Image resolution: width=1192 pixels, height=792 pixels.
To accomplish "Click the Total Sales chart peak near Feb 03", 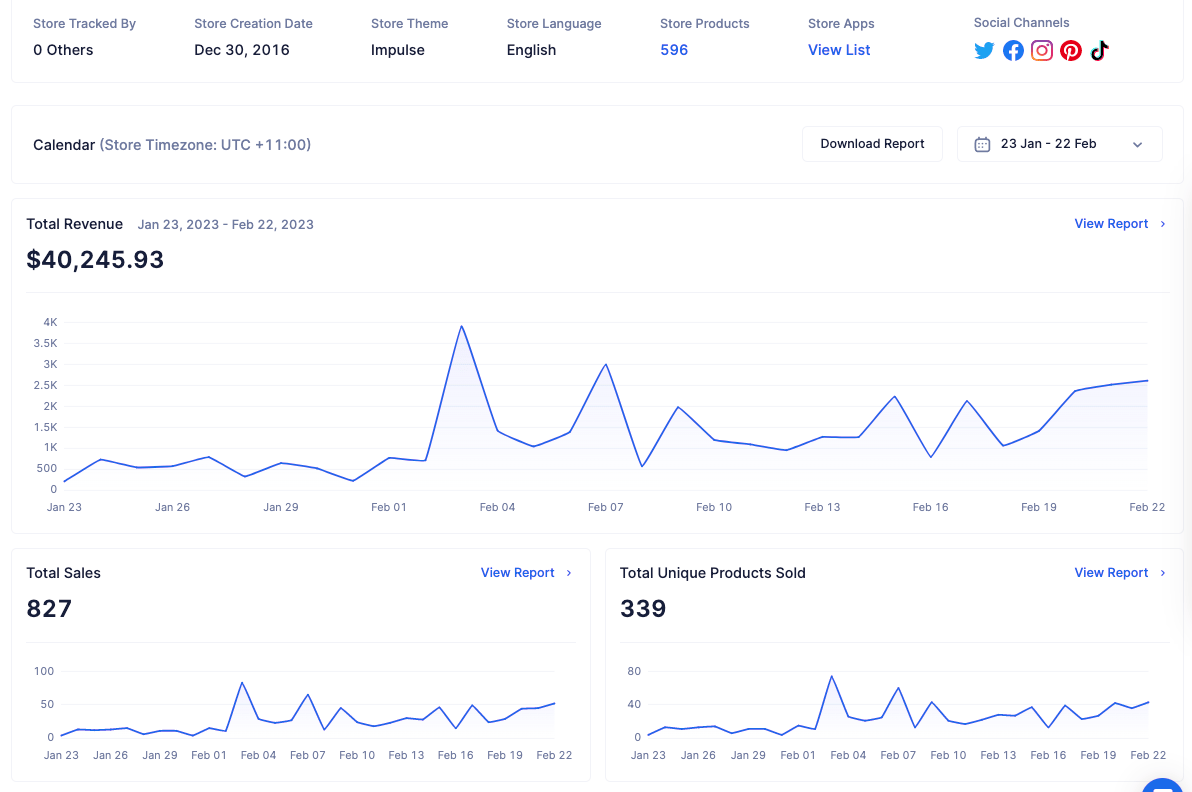I will coord(242,683).
